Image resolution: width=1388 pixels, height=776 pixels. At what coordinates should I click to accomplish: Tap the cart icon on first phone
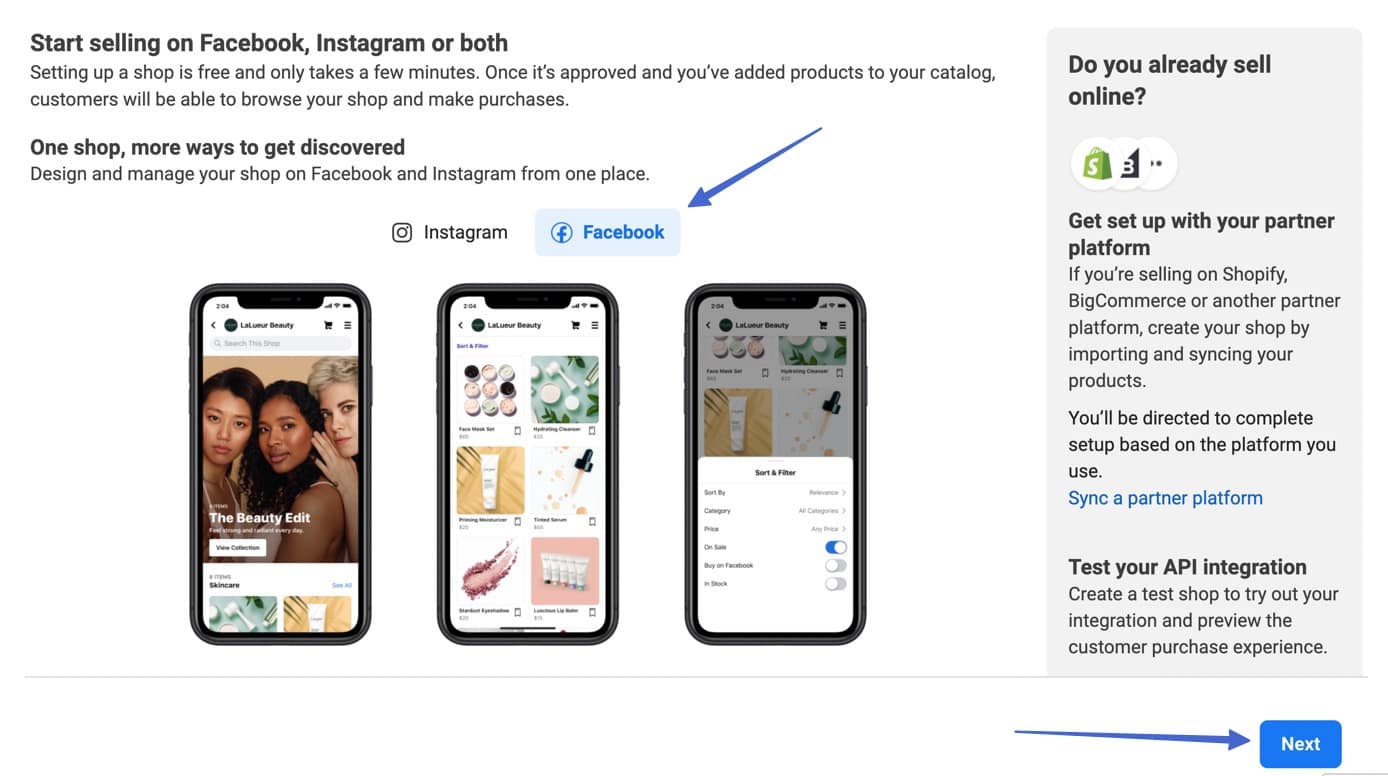[328, 325]
